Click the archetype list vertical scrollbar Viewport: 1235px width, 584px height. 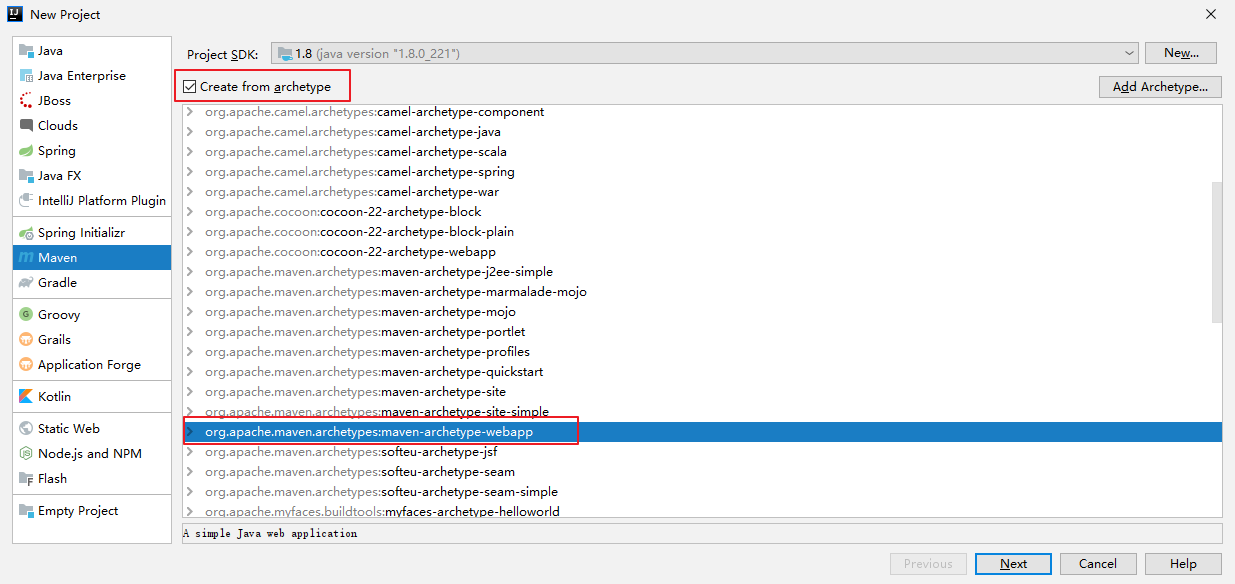click(x=1216, y=252)
